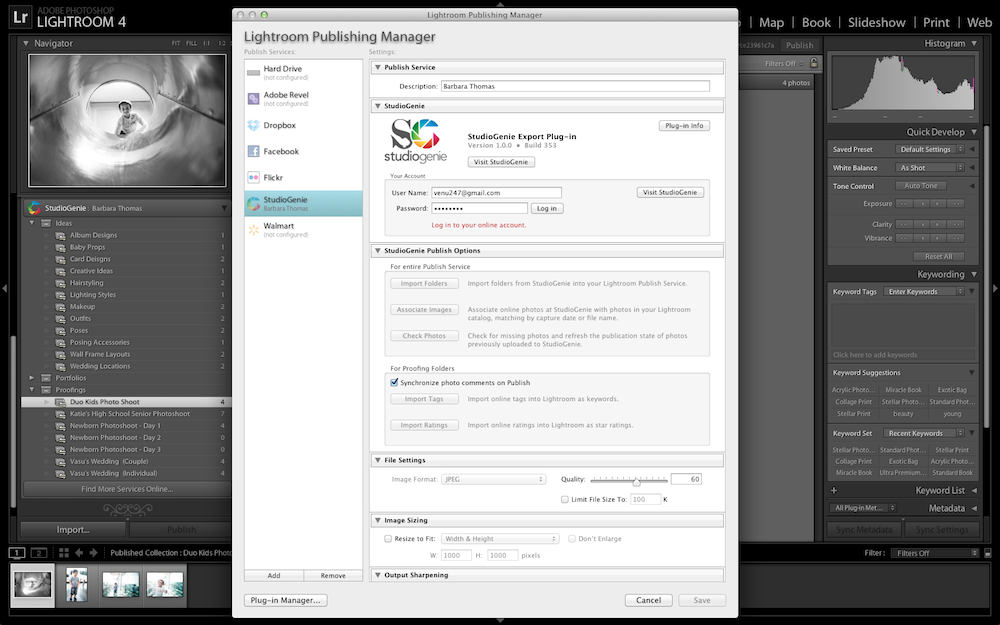Viewport: 1000px width, 625px height.
Task: Click Baby Props collection icon
Action: [x=60, y=247]
